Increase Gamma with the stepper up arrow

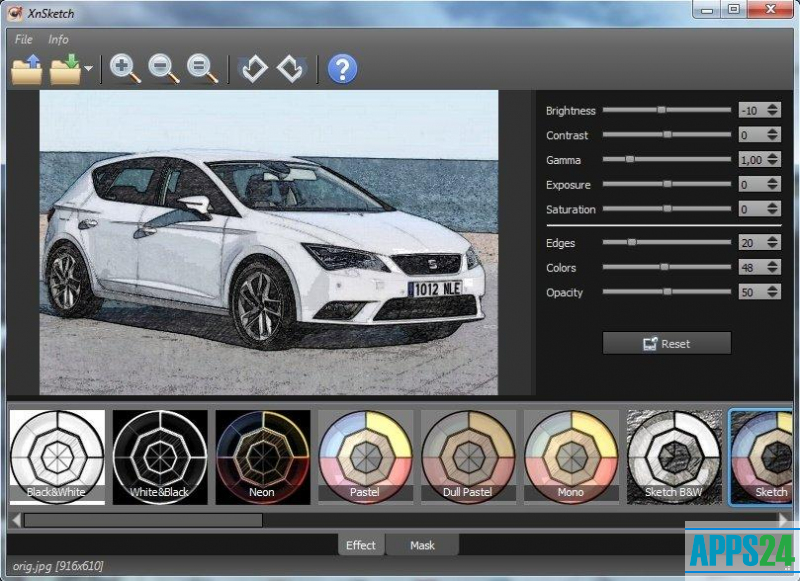click(773, 156)
